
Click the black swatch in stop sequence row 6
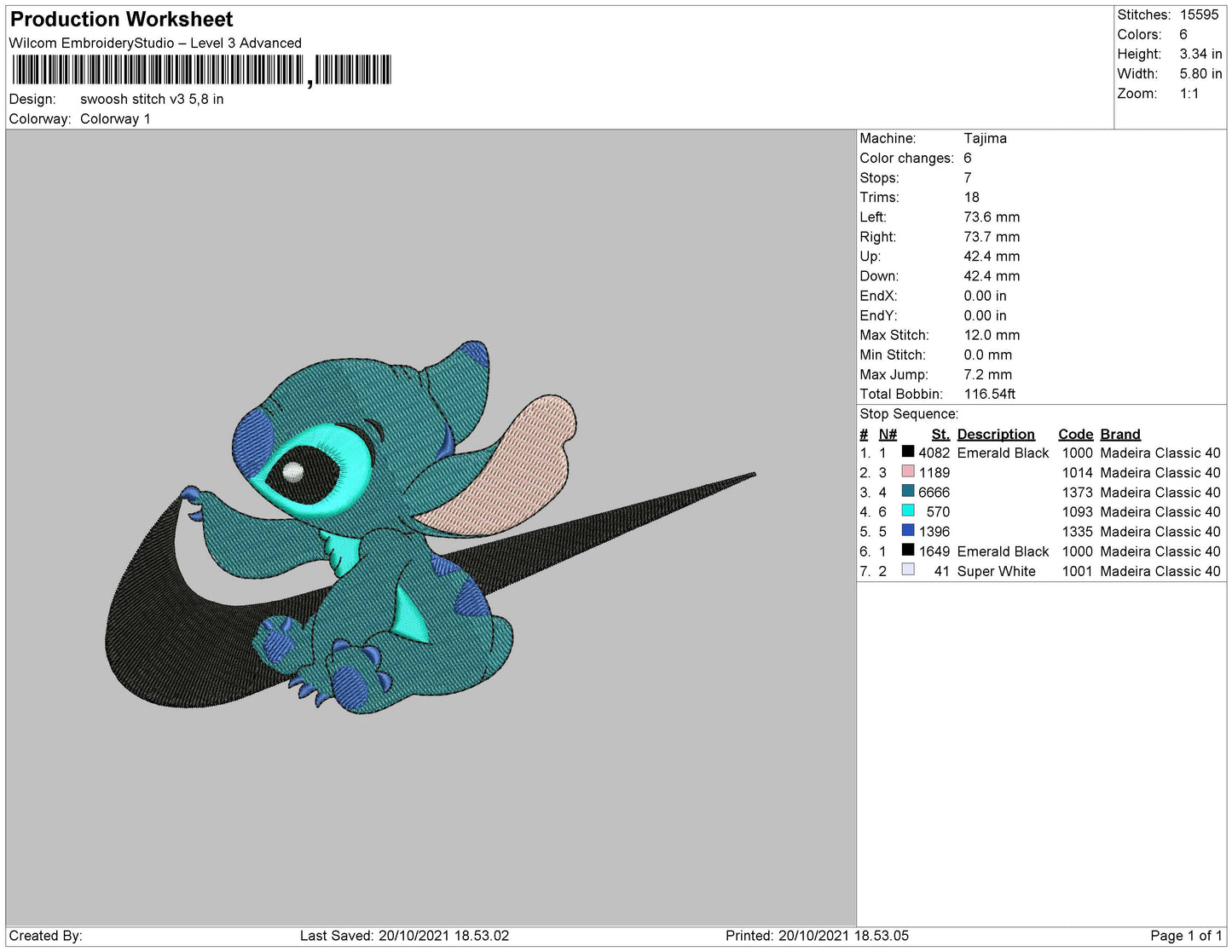(908, 550)
